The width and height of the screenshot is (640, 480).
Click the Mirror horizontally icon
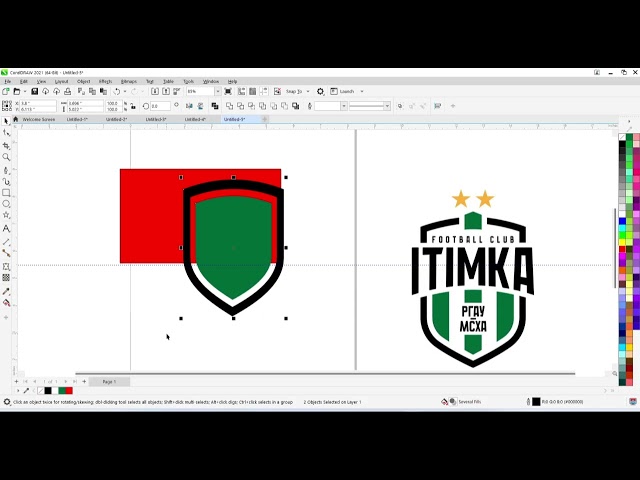(x=189, y=106)
